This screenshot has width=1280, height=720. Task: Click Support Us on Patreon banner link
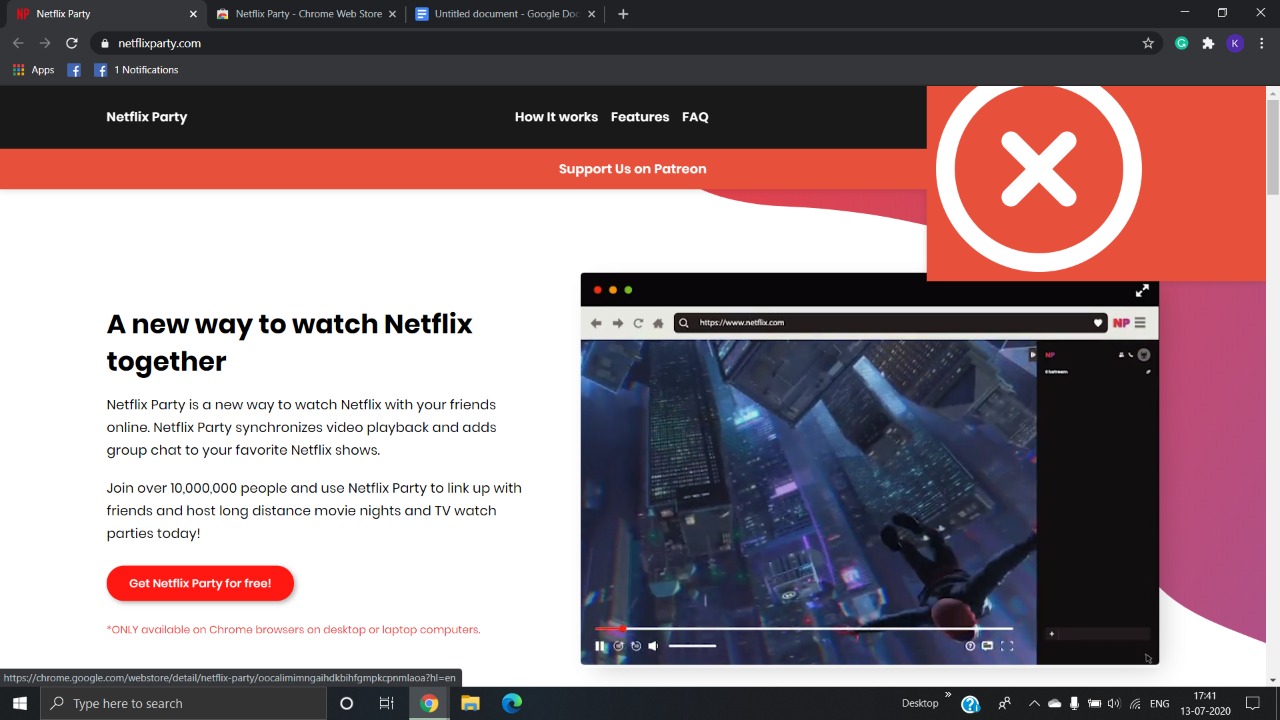[x=632, y=169]
